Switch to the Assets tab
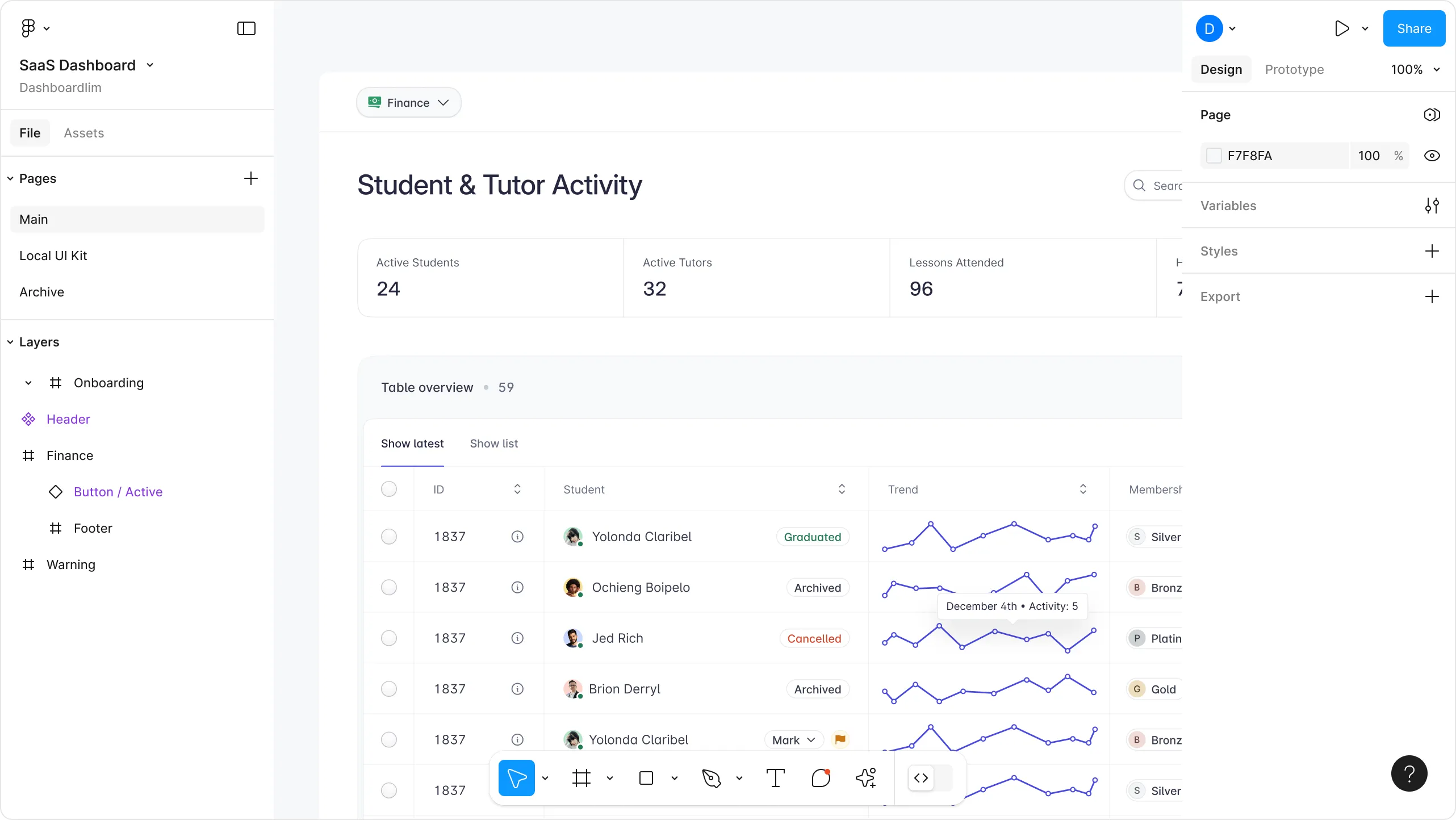The height and width of the screenshot is (820, 1456). click(x=84, y=133)
